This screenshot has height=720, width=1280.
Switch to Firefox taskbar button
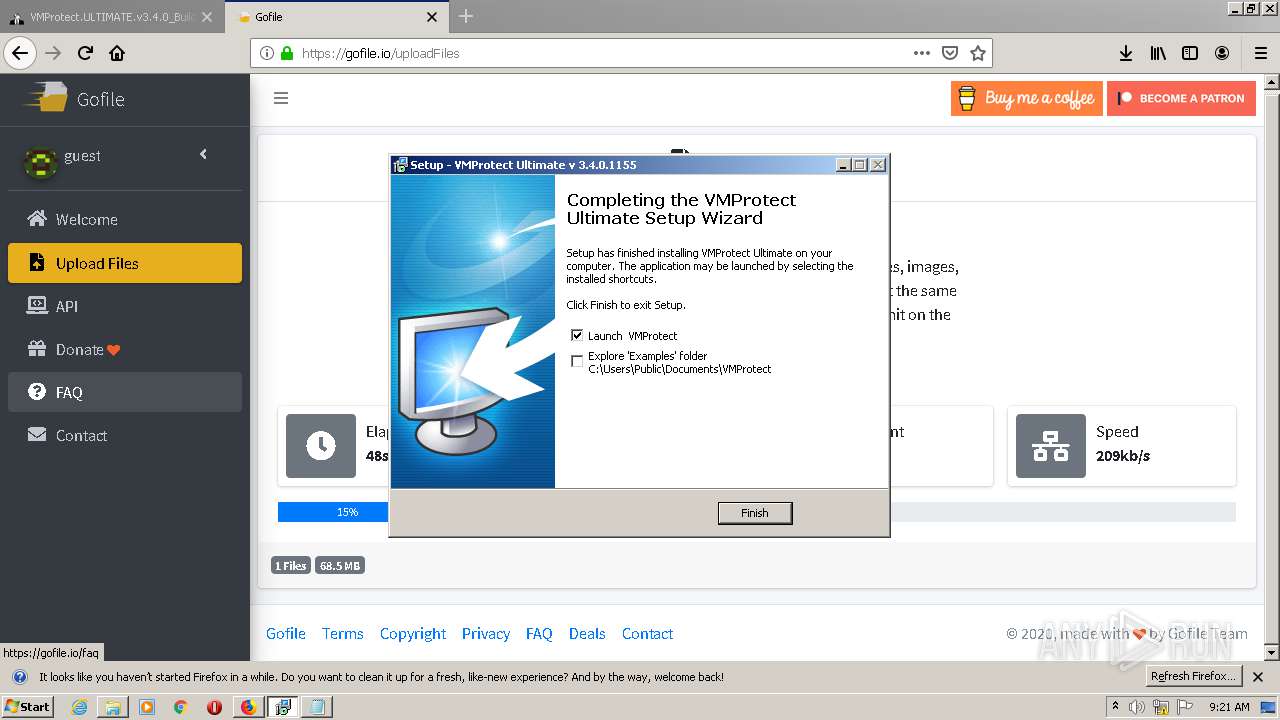pos(248,706)
